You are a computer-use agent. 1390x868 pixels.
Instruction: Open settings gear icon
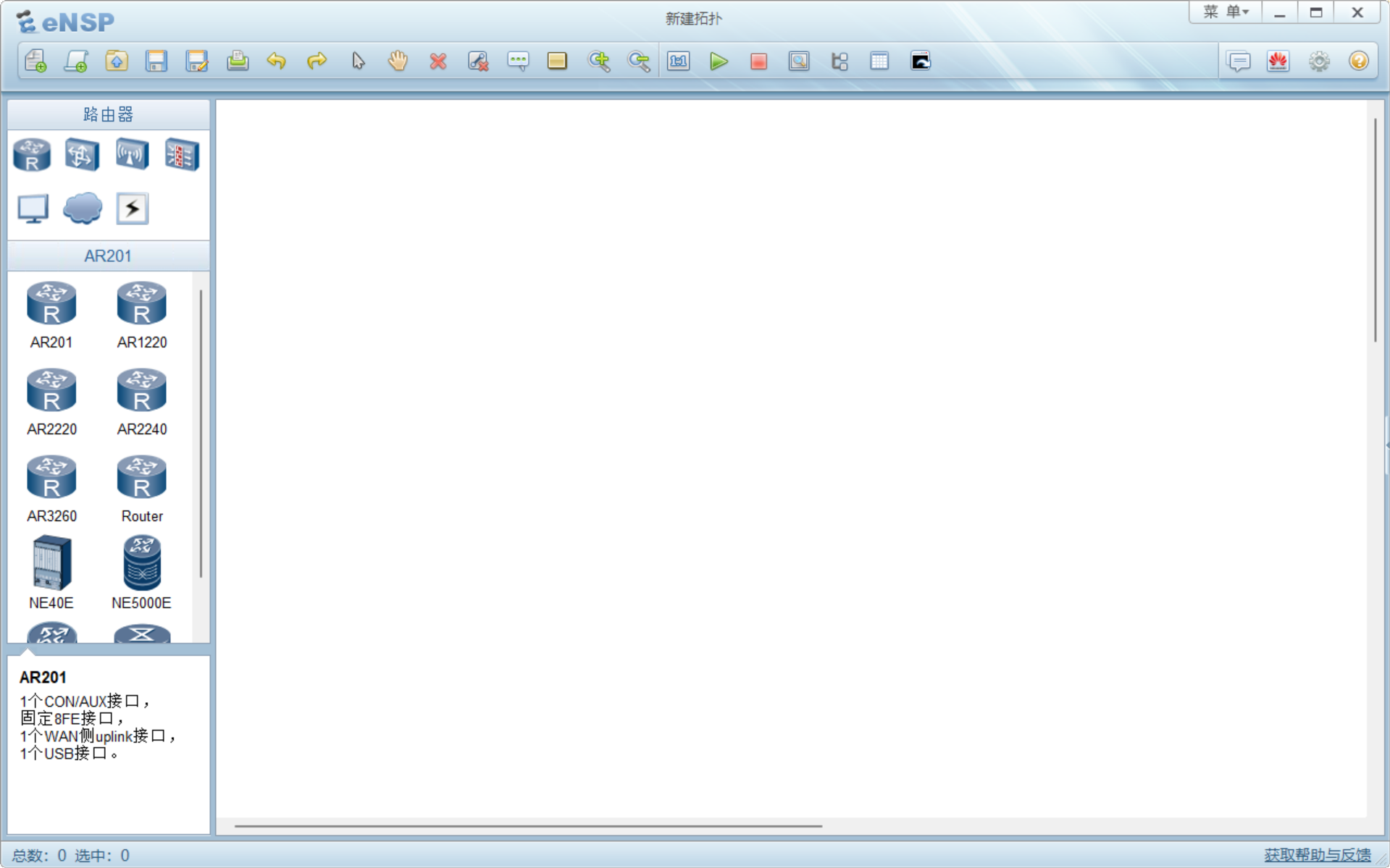pos(1319,62)
